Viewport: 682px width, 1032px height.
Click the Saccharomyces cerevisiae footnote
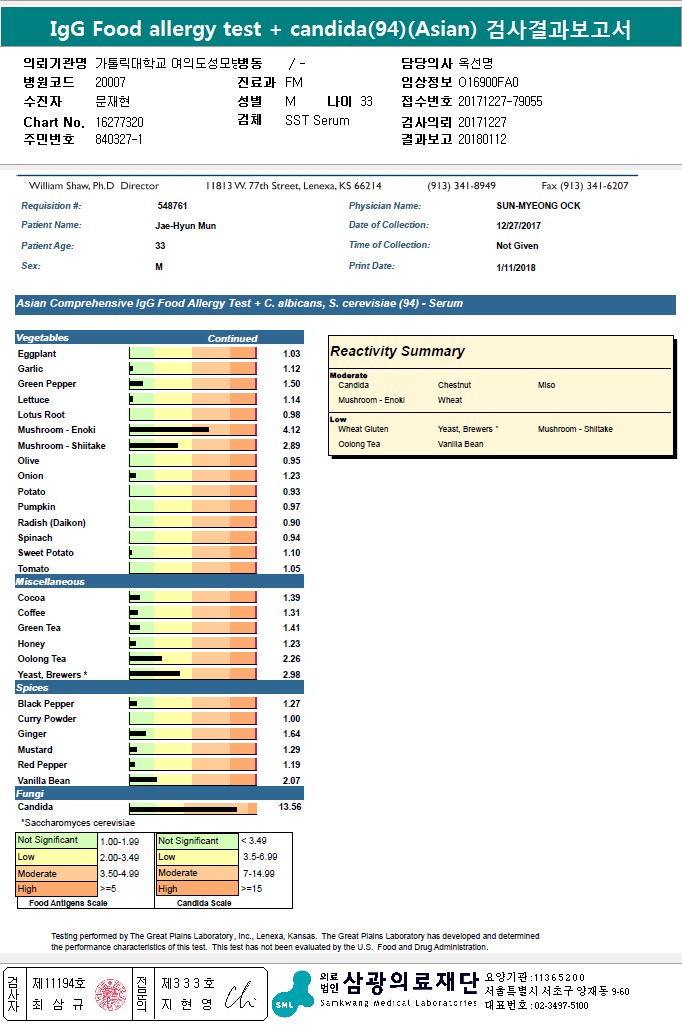pos(78,823)
